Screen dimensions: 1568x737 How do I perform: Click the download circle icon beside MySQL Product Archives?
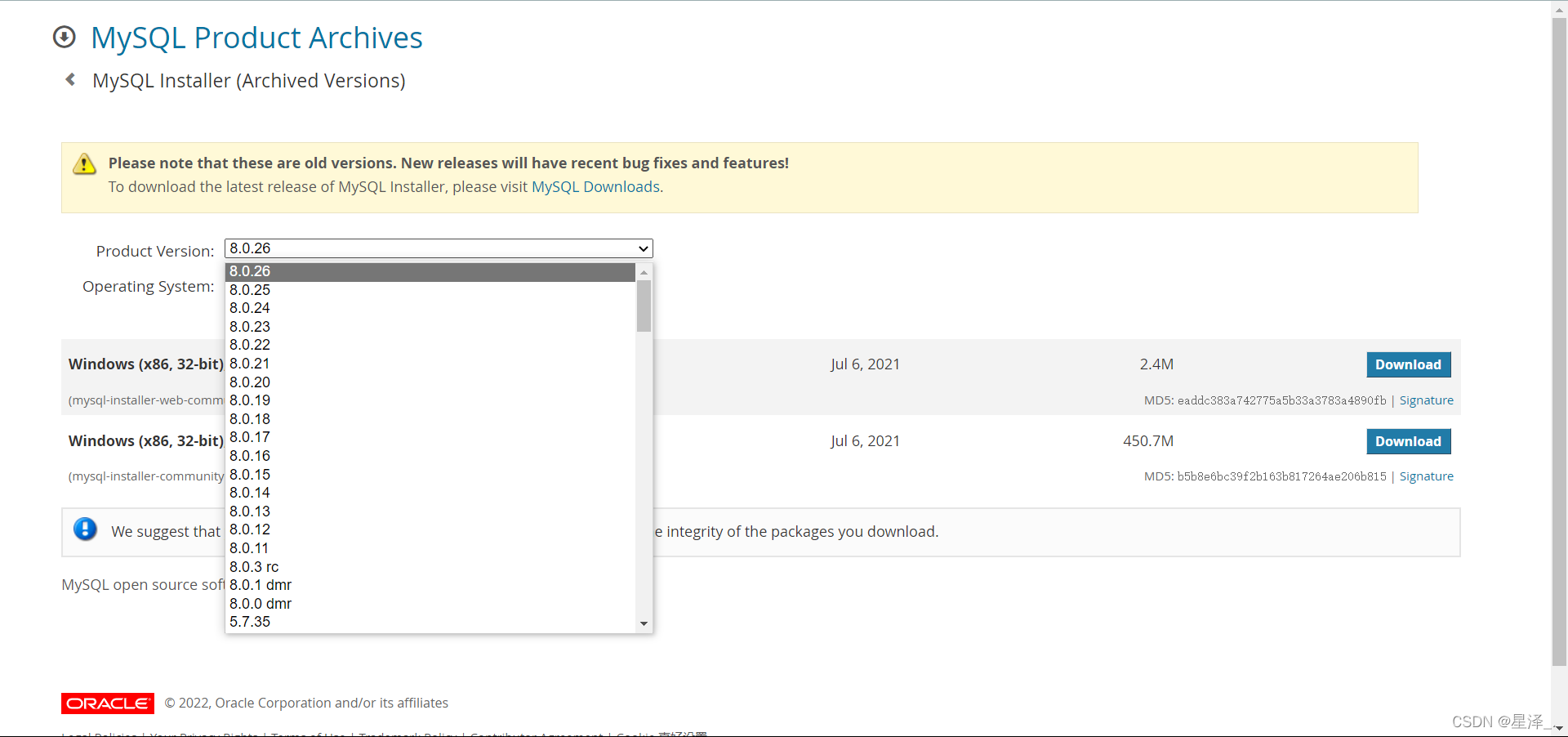tap(65, 37)
